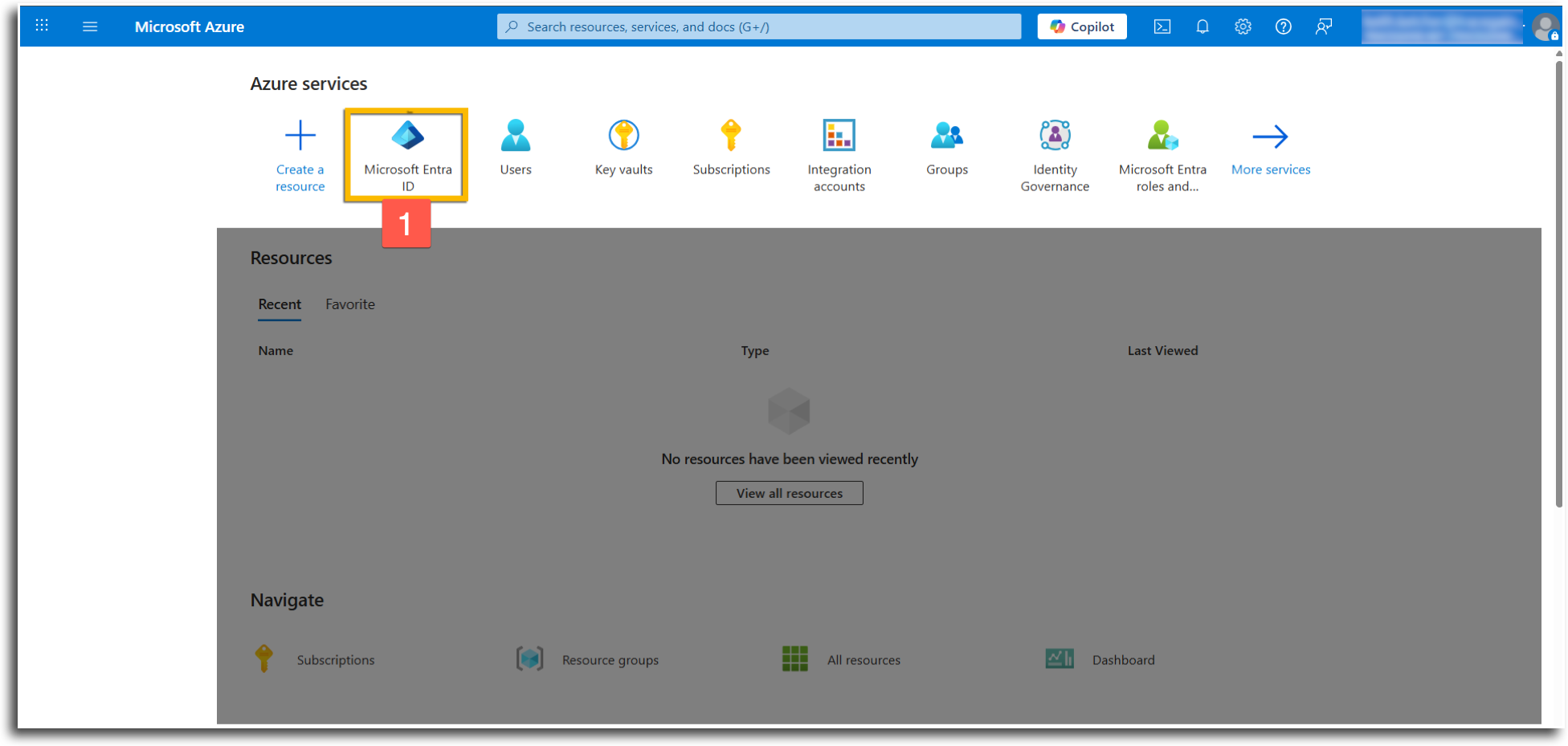
Task: Open the help question mark menu
Action: coord(1284,26)
